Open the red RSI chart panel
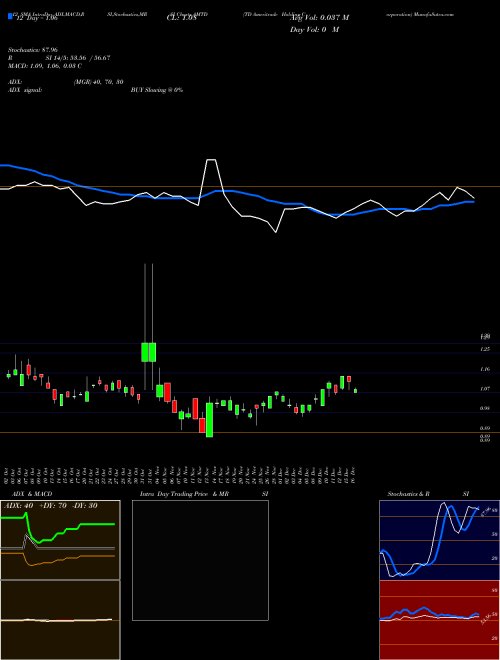Screen dimensions: 500x660 tap(439, 620)
